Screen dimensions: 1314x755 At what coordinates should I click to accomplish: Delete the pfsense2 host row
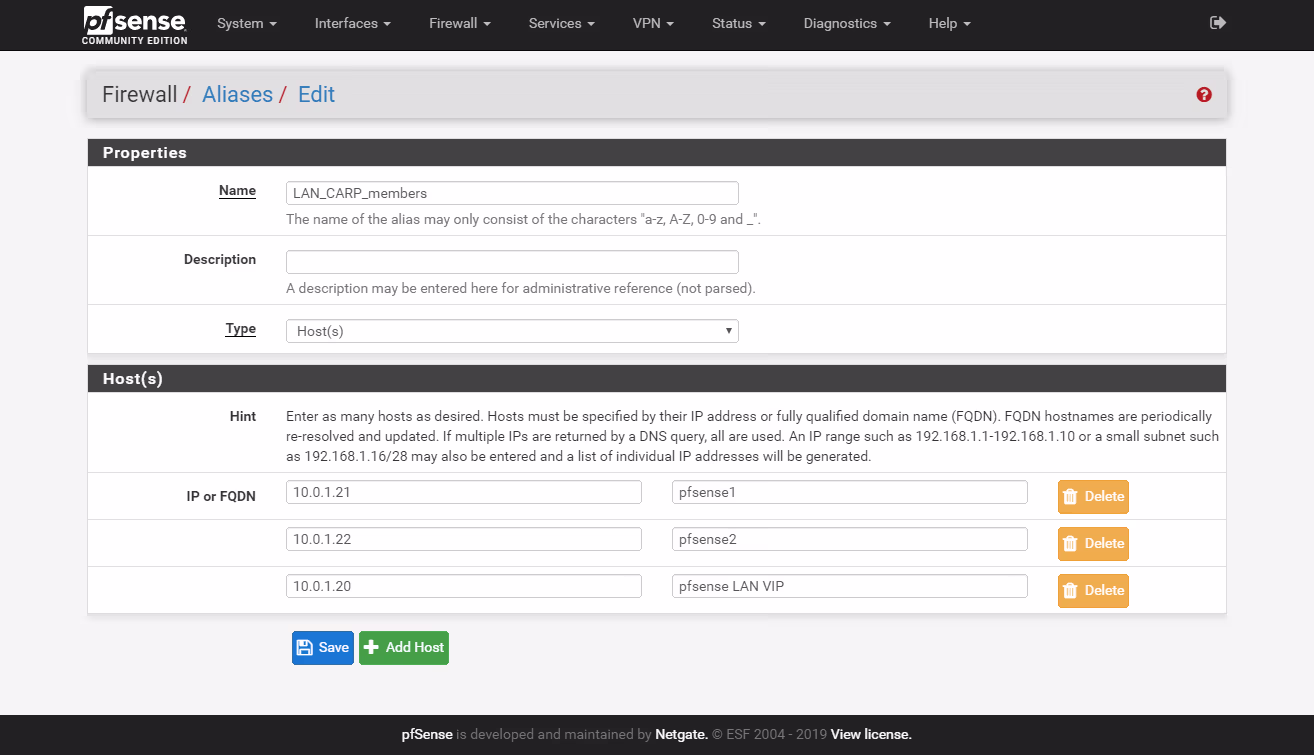coord(1093,544)
